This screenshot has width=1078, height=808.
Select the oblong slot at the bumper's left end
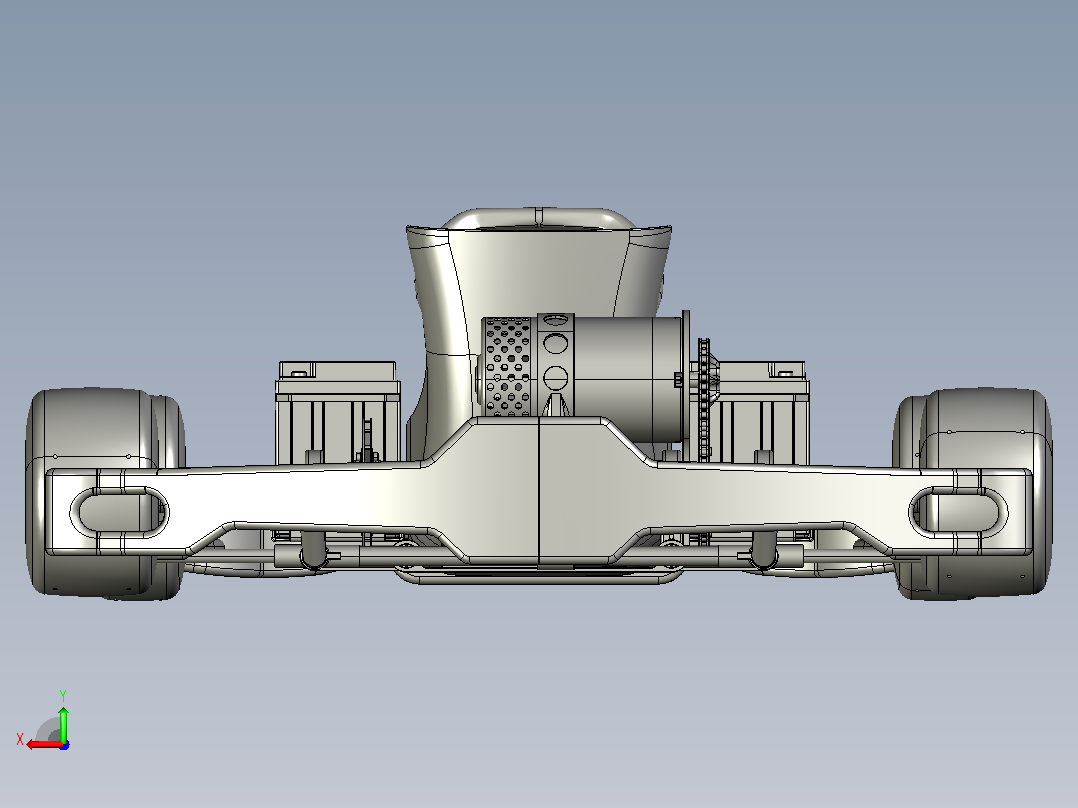(120, 512)
